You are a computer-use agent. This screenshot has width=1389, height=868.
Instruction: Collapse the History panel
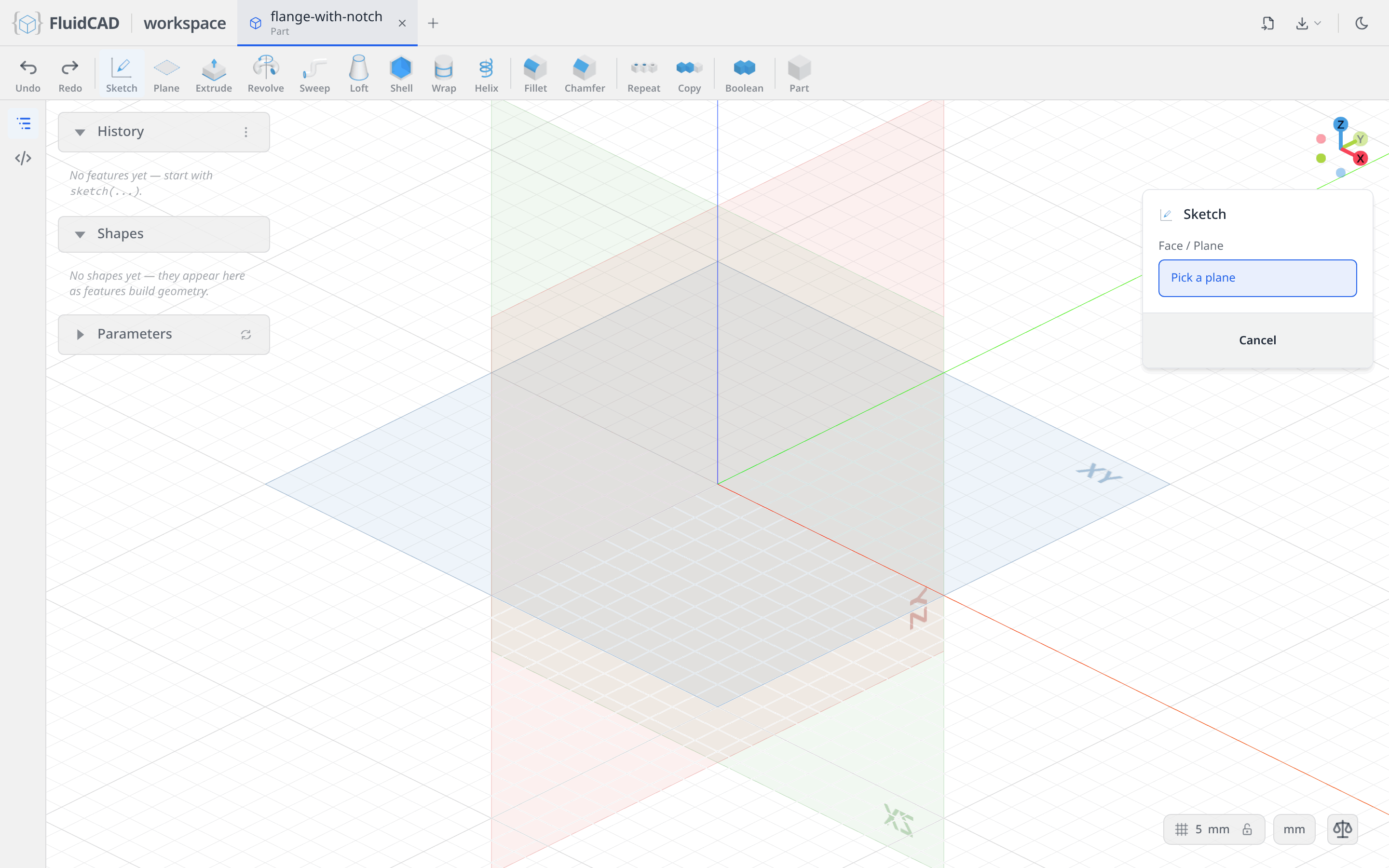pos(80,132)
